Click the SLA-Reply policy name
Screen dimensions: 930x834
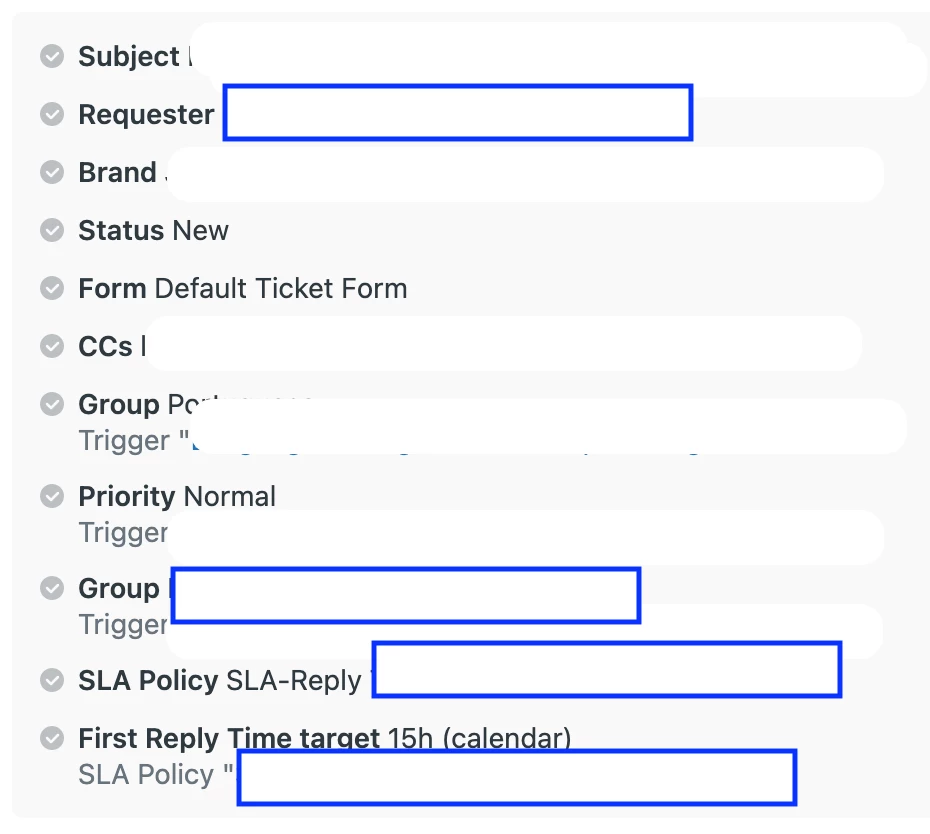(x=294, y=680)
